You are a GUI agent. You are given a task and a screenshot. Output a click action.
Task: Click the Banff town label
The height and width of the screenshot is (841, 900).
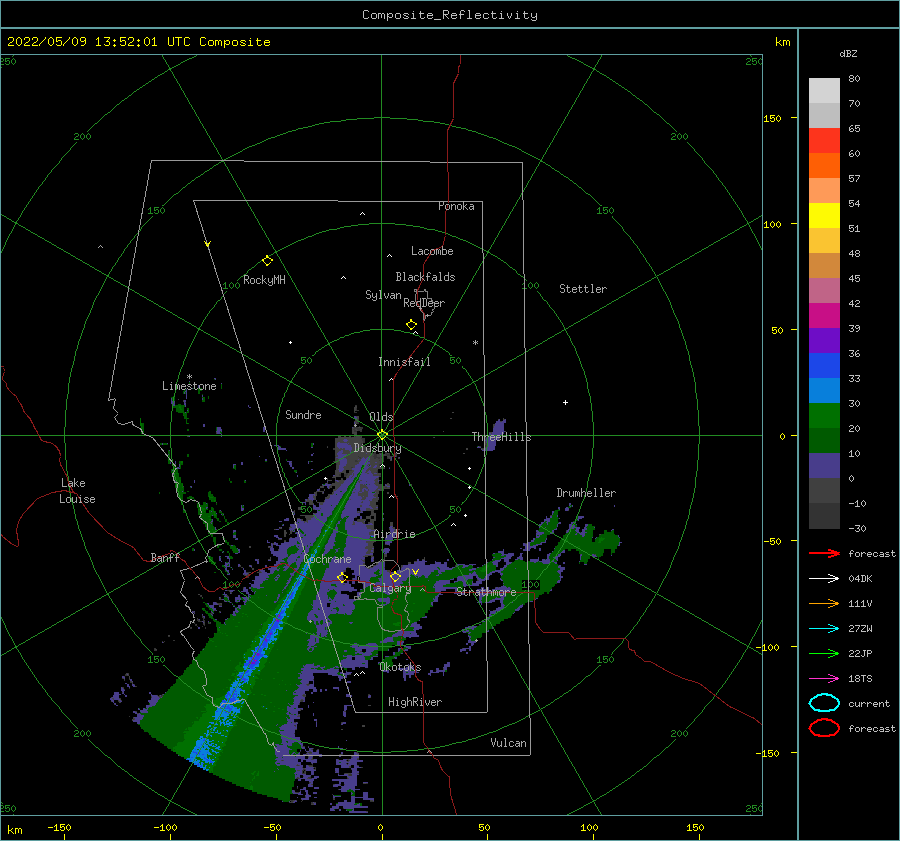click(x=165, y=557)
